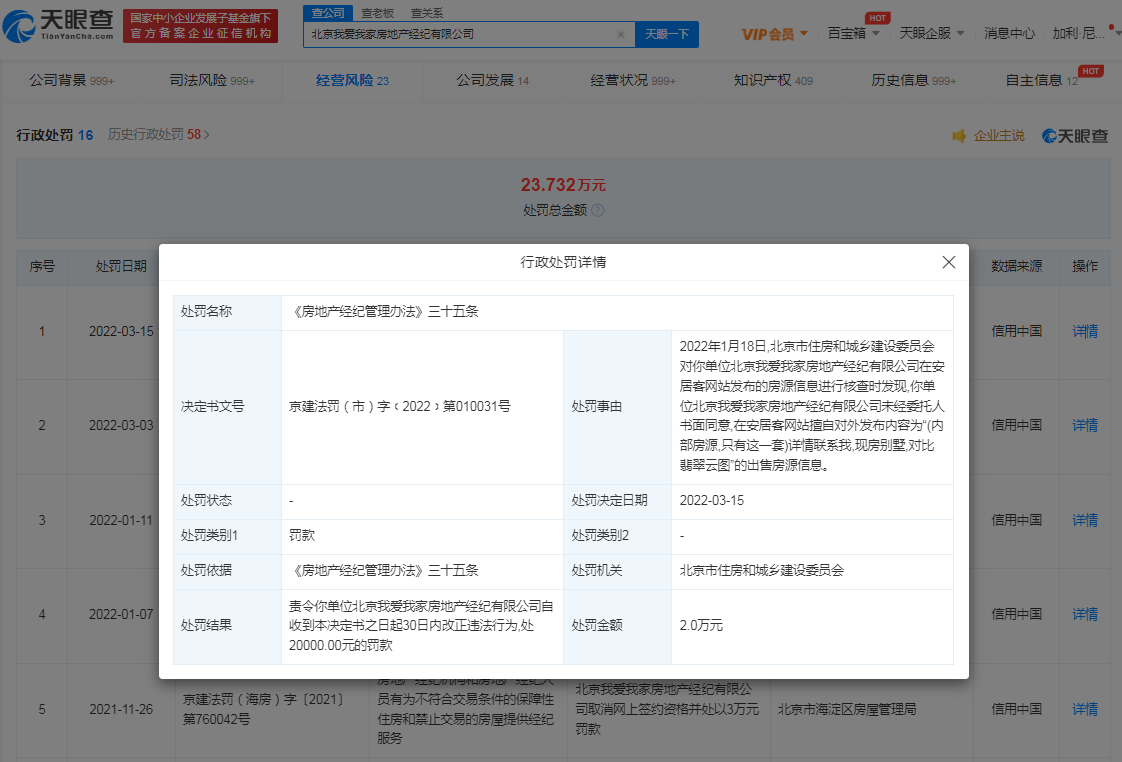
Task: Click the 企业主说 megaphone icon
Action: [x=959, y=136]
